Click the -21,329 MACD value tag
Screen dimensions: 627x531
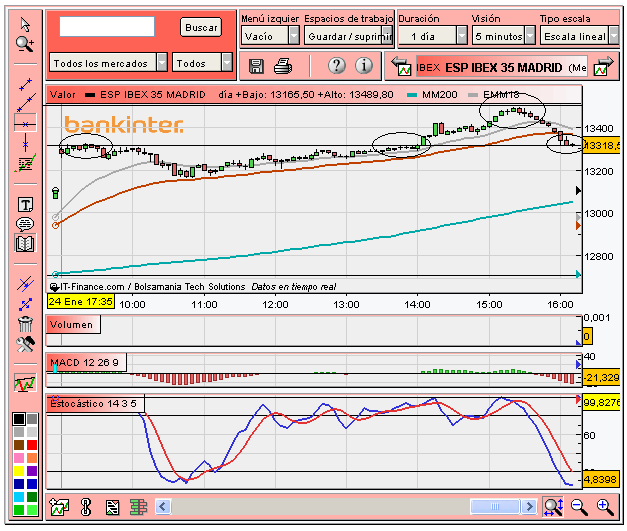pyautogui.click(x=601, y=377)
